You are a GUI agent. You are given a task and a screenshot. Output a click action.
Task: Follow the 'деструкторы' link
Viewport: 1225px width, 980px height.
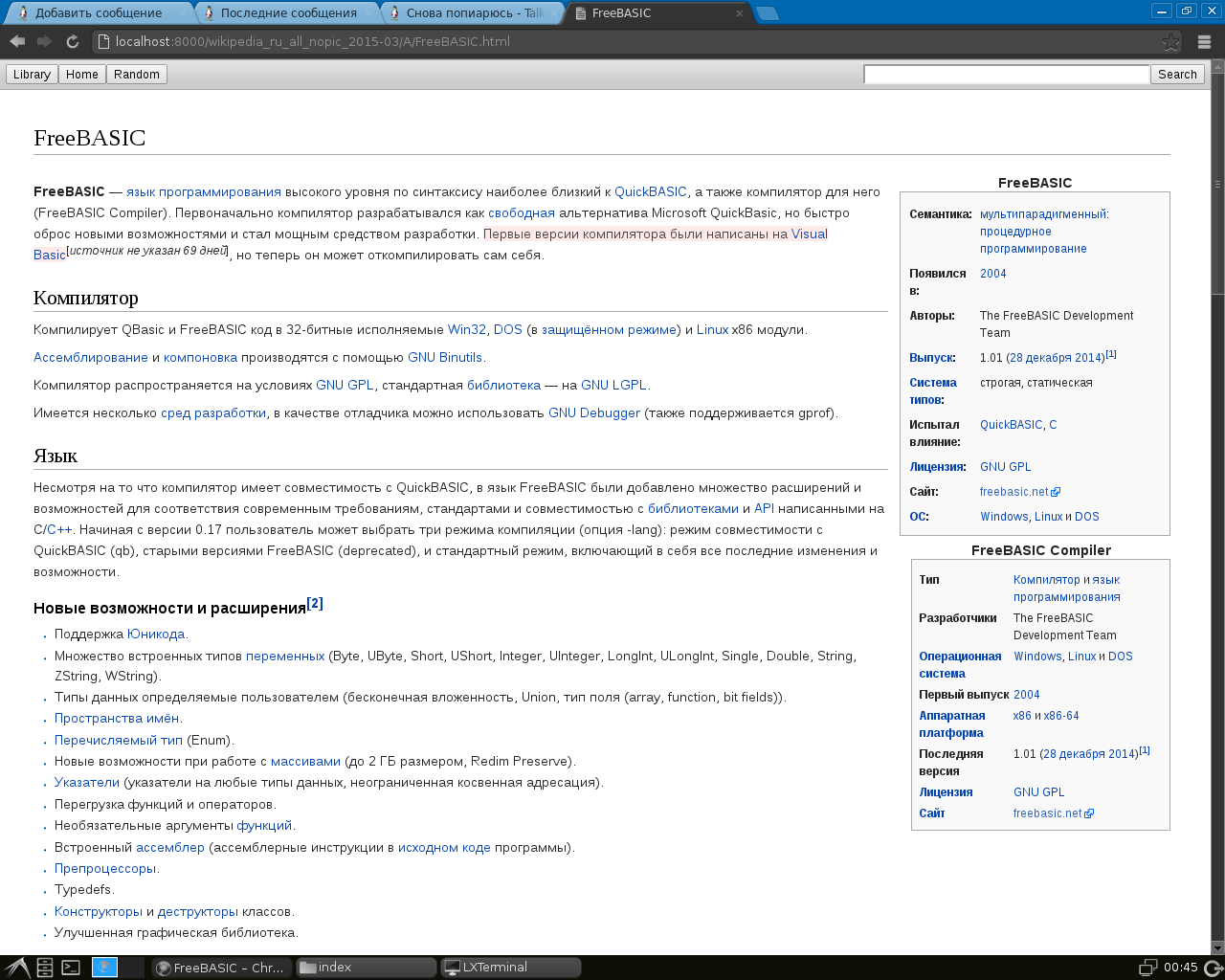tap(198, 912)
